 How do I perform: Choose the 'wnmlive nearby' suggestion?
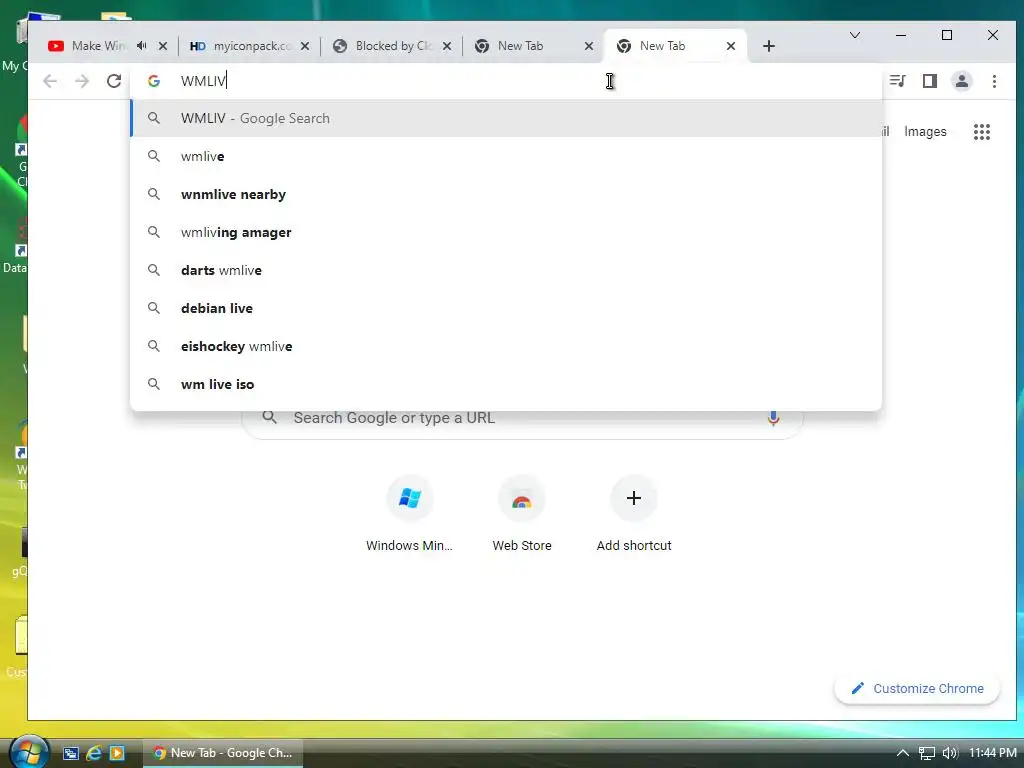[x=506, y=194]
